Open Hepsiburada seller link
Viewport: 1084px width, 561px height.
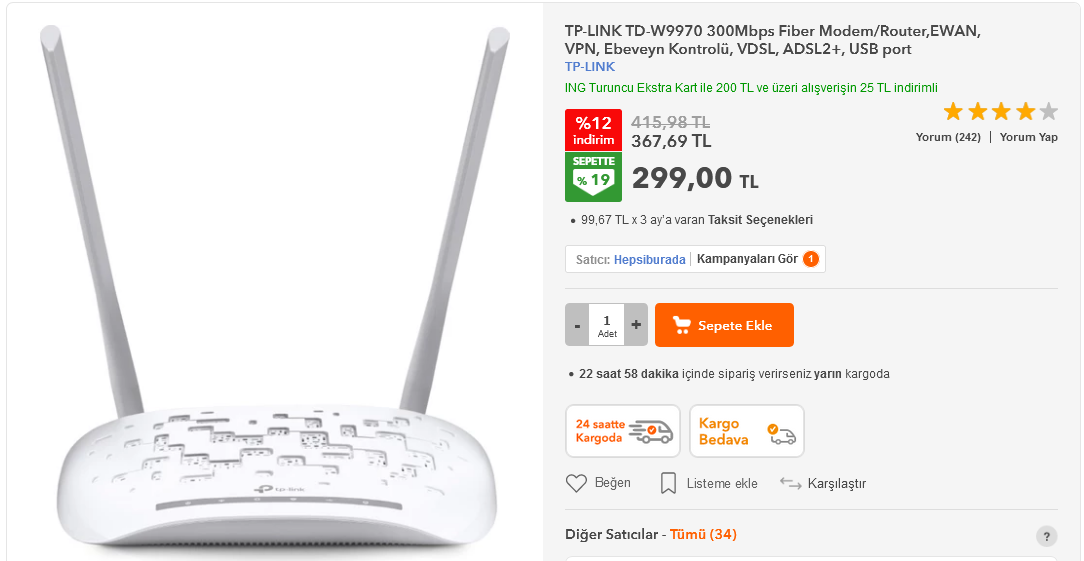pos(649,259)
